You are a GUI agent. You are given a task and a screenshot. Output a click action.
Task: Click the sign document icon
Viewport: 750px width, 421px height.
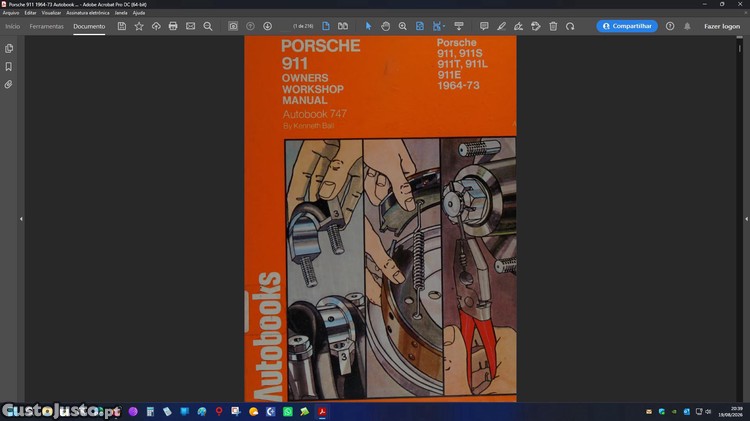518,26
